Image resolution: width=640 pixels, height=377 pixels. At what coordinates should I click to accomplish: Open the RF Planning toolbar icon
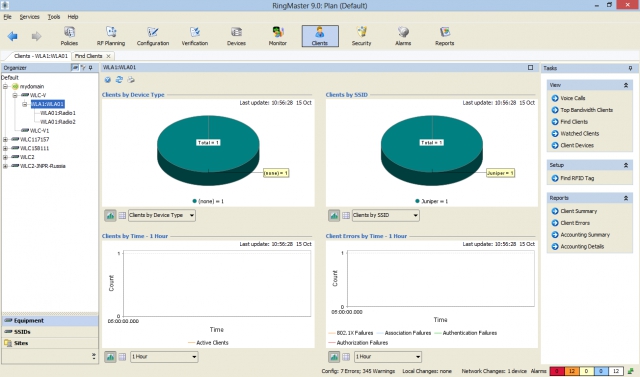(x=111, y=36)
